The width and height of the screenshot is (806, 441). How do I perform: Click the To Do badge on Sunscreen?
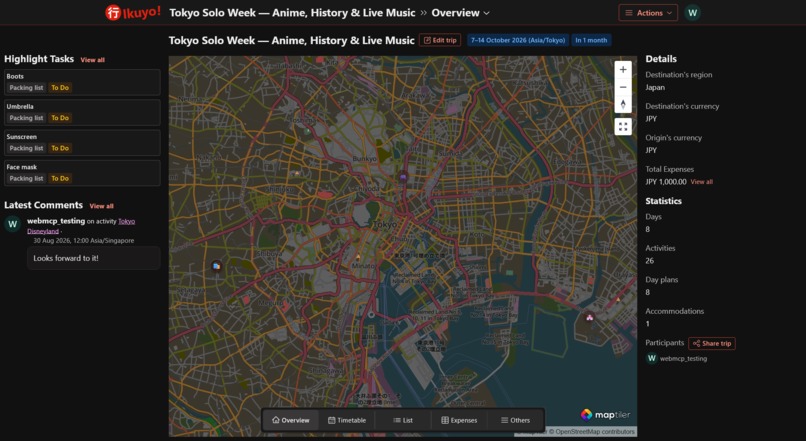60,149
